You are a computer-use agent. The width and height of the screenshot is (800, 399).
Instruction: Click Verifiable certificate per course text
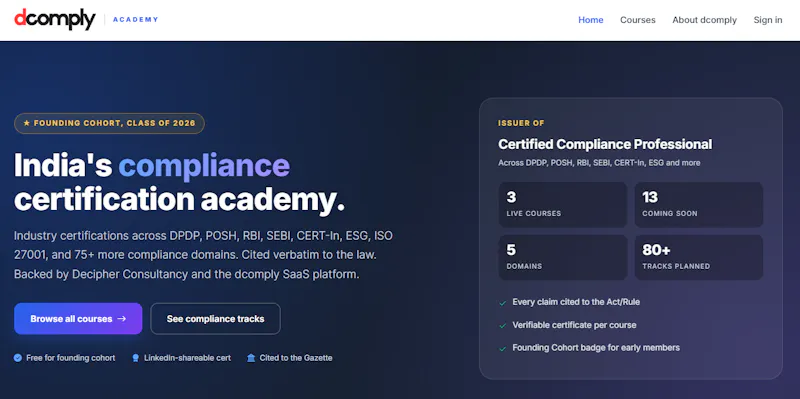pyautogui.click(x=574, y=325)
